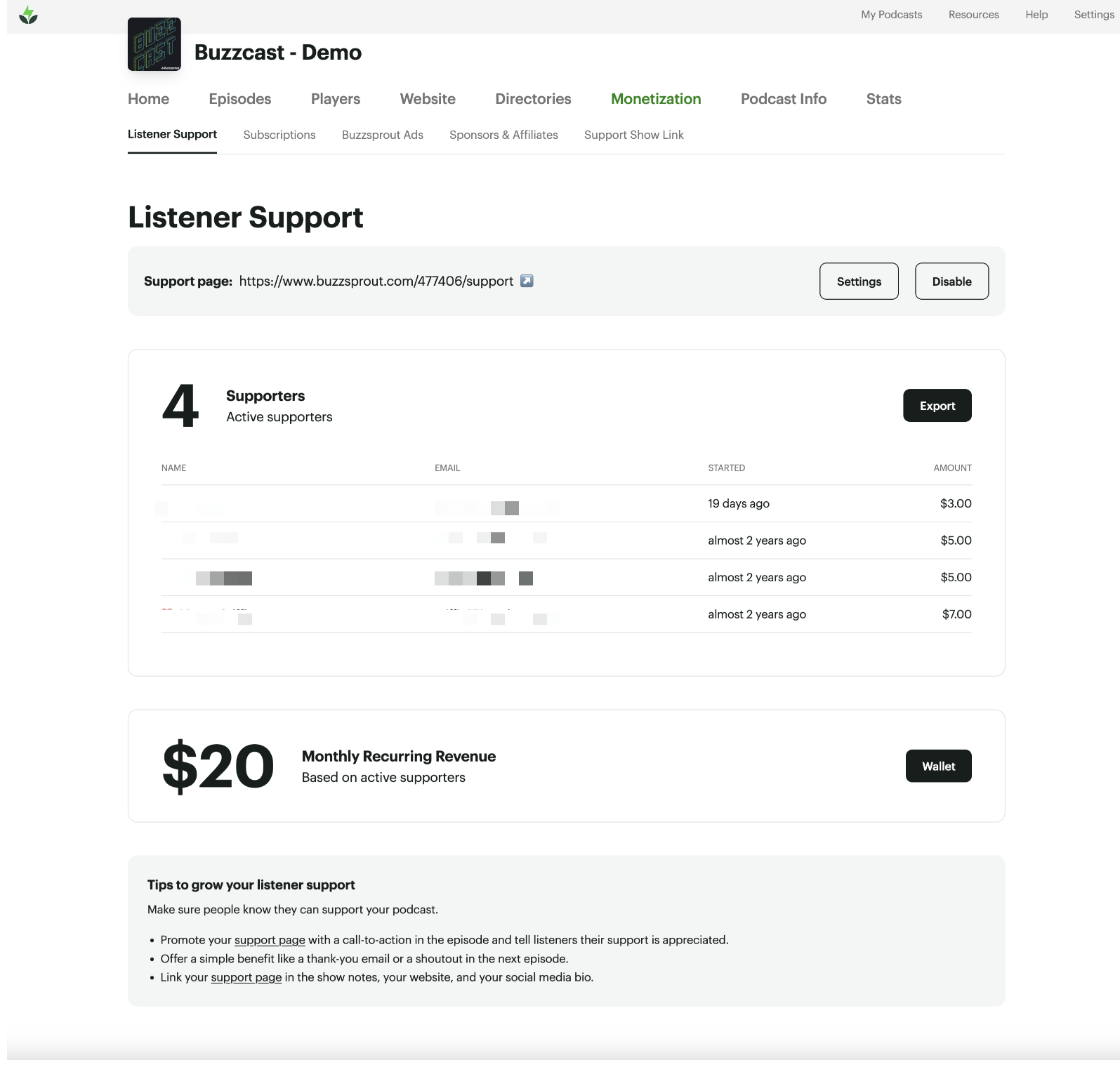Click support page link in Promote tip

(270, 940)
